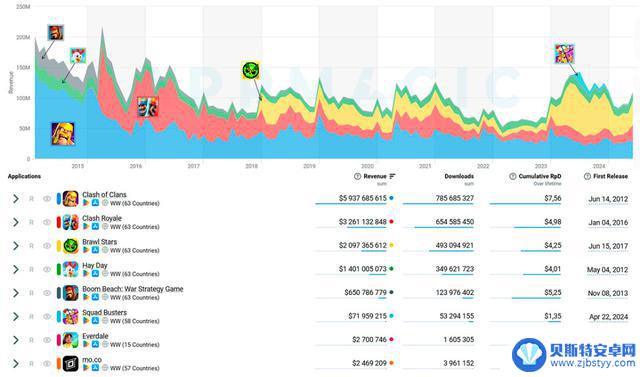The height and width of the screenshot is (377, 640).
Task: Toggle visibility eye for Clash Royale
Action: [x=47, y=222]
